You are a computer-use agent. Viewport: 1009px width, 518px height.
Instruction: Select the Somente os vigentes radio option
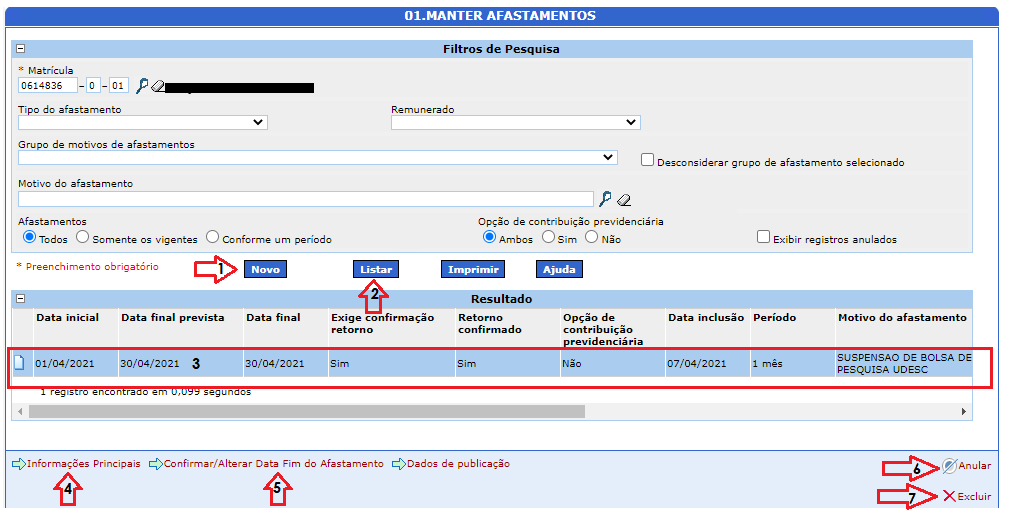pyautogui.click(x=83, y=238)
